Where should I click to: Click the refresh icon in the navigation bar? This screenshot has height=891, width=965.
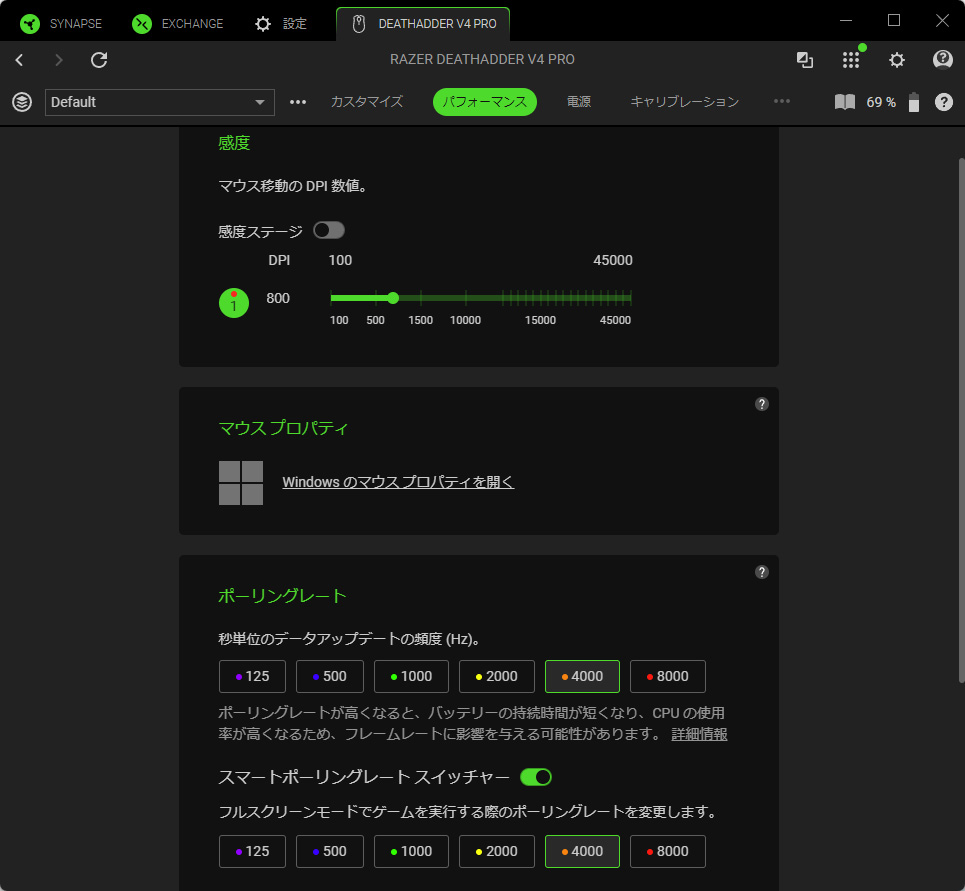click(x=99, y=60)
